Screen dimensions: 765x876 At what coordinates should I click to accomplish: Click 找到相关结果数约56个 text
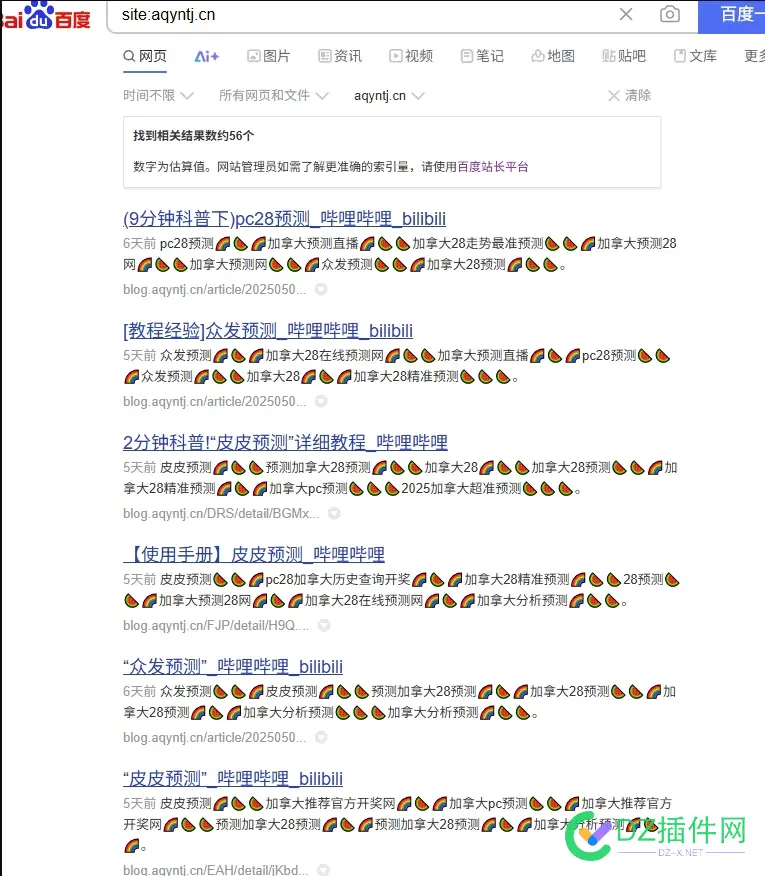(193, 136)
